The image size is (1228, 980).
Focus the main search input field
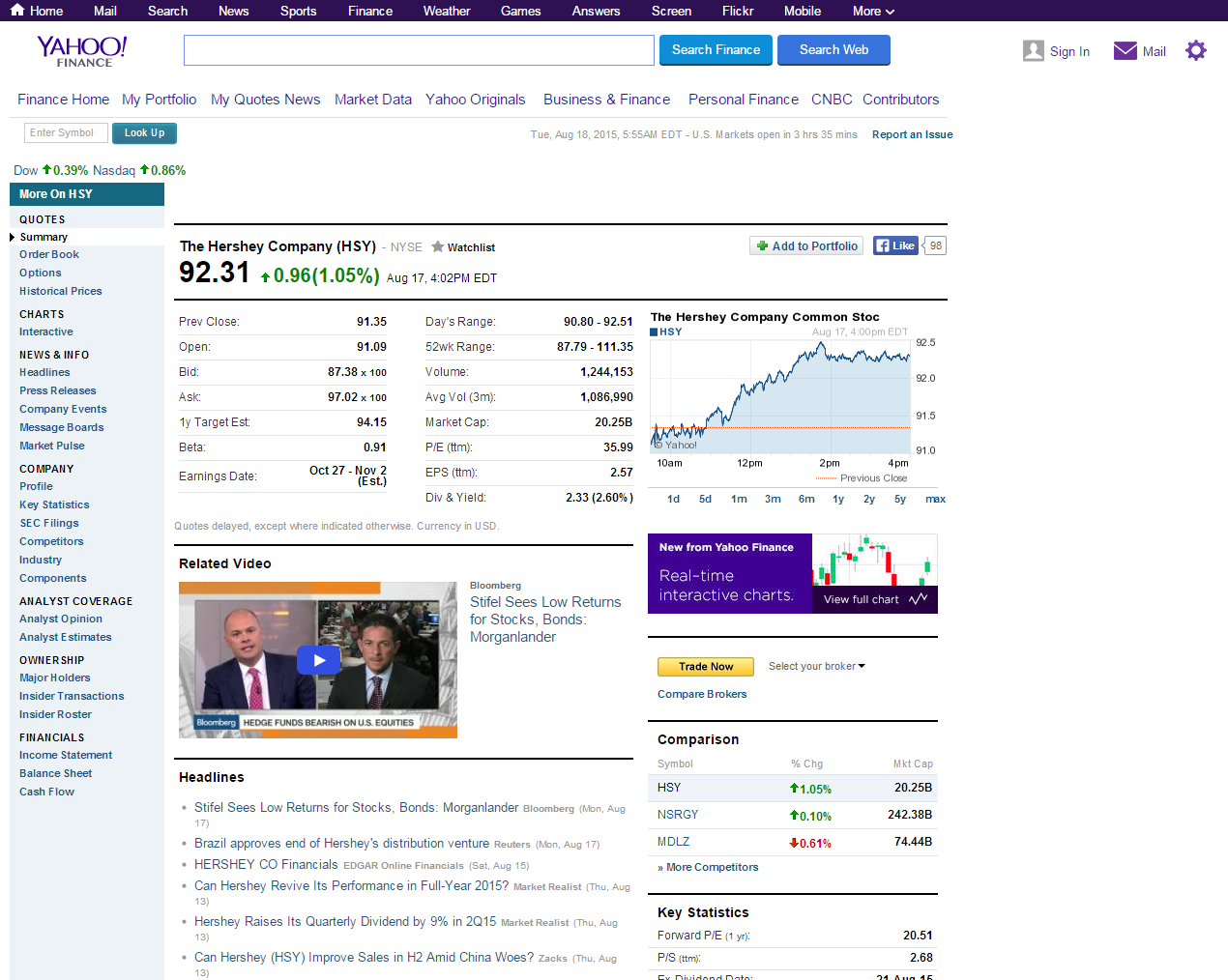419,50
